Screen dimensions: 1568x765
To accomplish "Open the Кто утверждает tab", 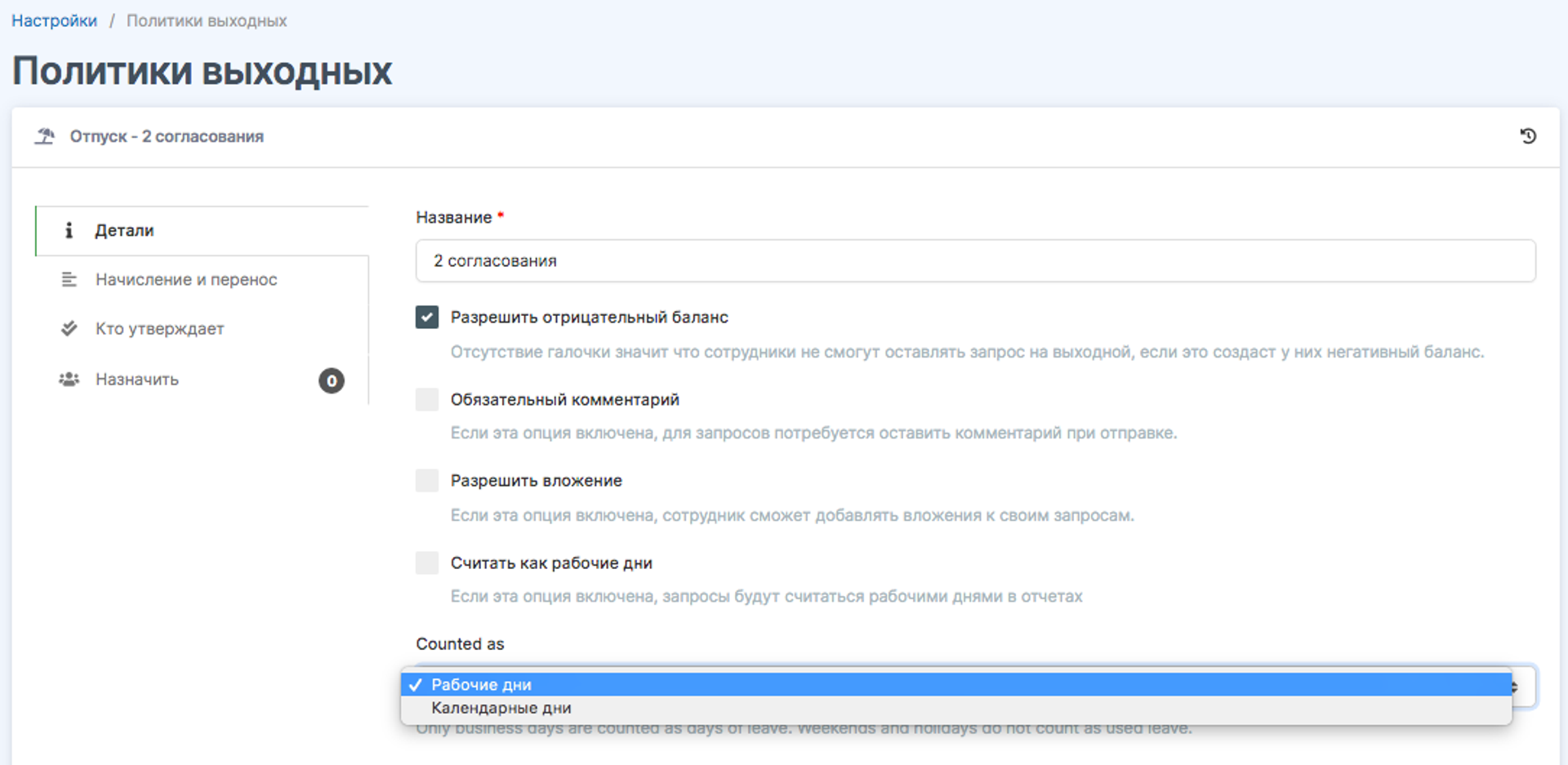I will click(203, 329).
